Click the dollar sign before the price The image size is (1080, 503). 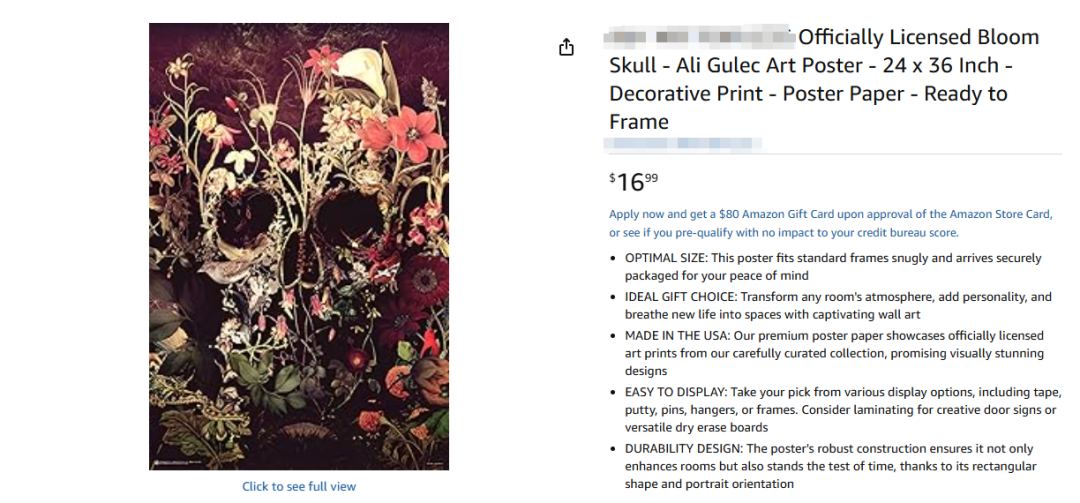[x=613, y=177]
